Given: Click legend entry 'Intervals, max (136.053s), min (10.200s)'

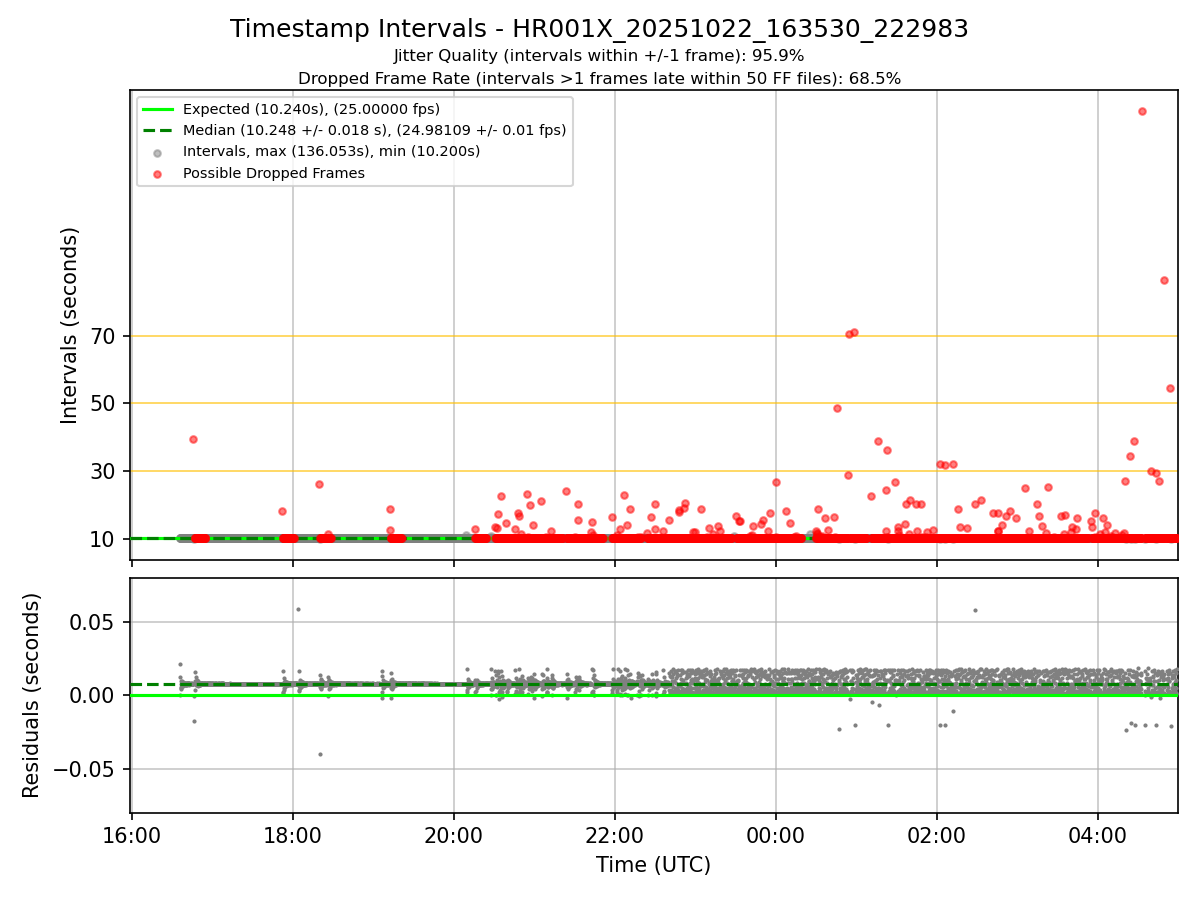Looking at the screenshot, I should tap(331, 151).
